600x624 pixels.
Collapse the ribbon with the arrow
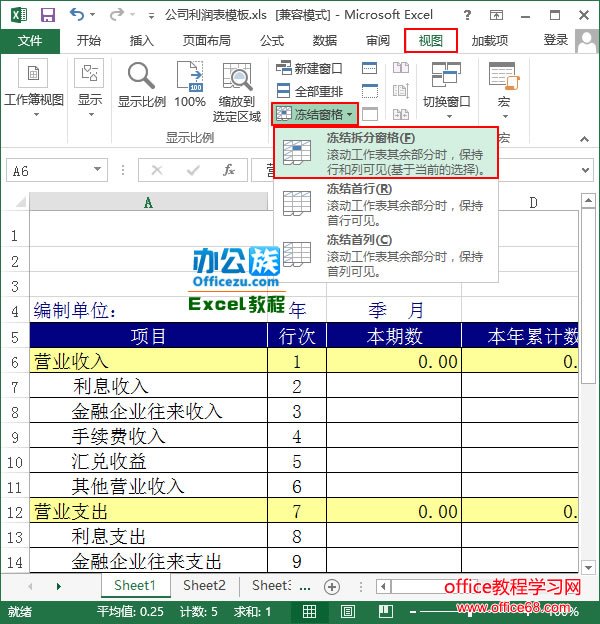pos(584,139)
